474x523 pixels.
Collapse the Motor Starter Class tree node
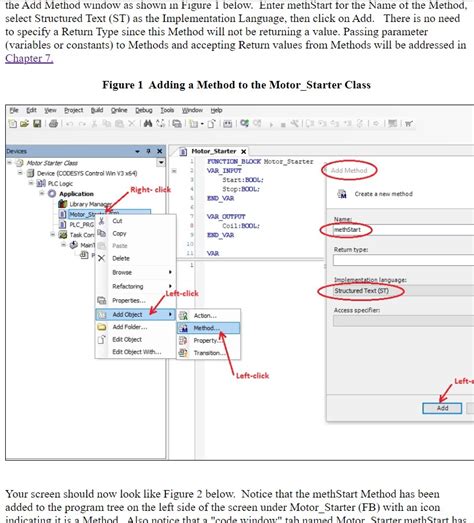click(x=10, y=162)
